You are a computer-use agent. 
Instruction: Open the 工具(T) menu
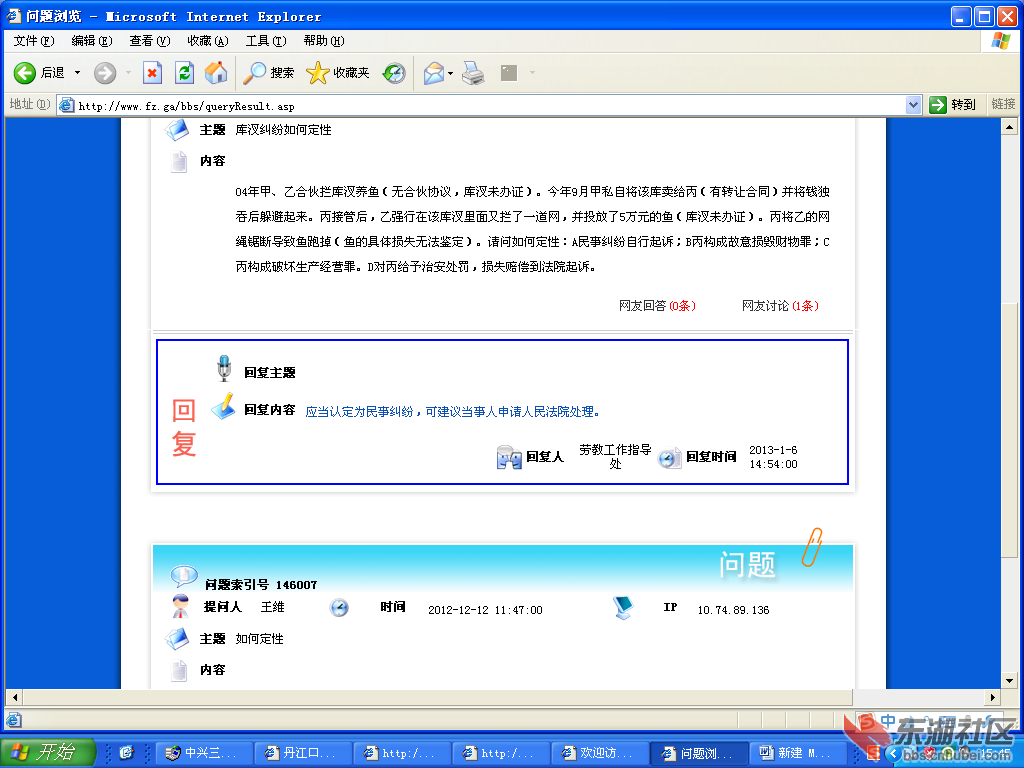(x=266, y=40)
